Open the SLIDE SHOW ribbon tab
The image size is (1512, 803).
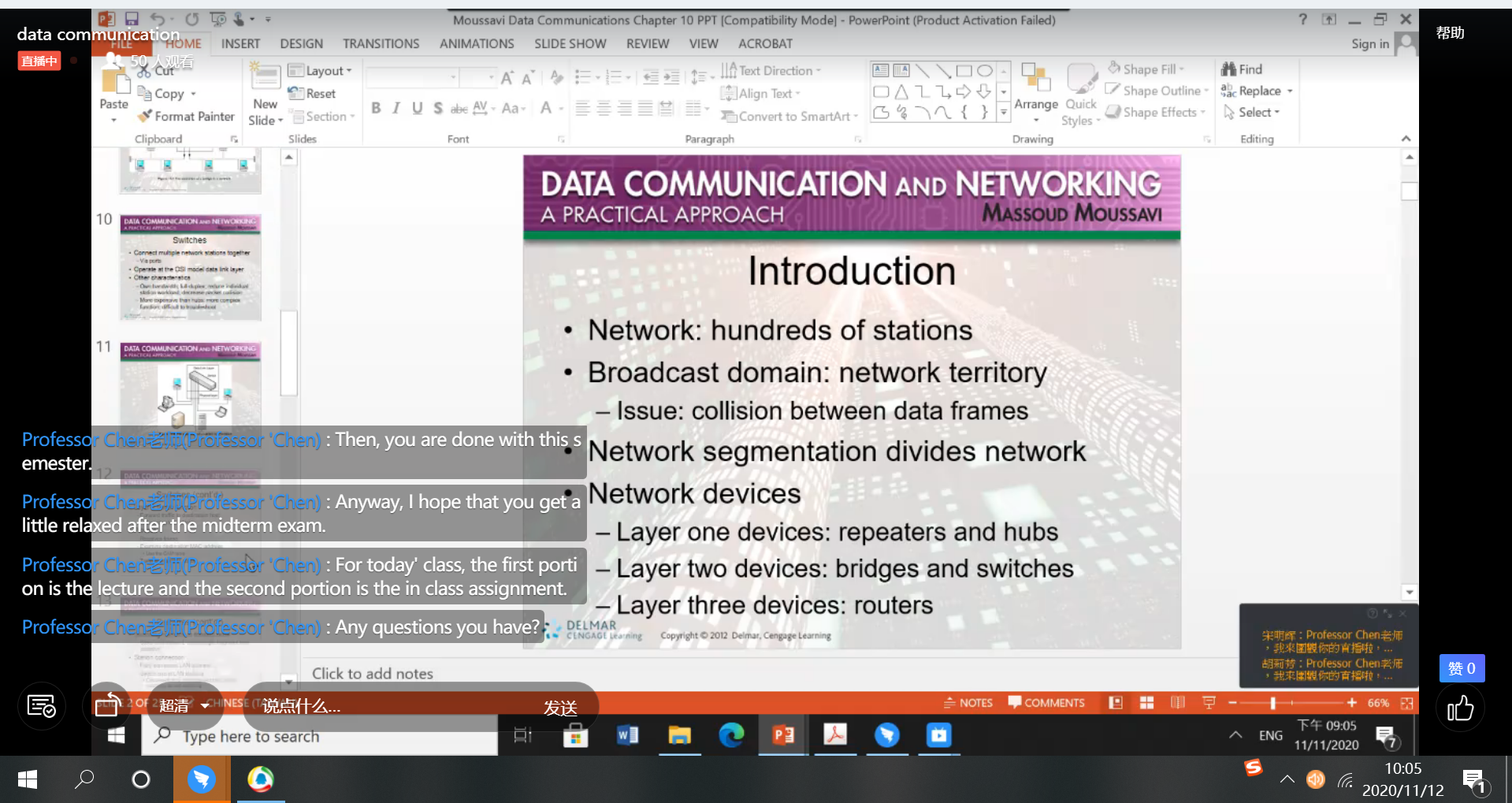tap(570, 44)
